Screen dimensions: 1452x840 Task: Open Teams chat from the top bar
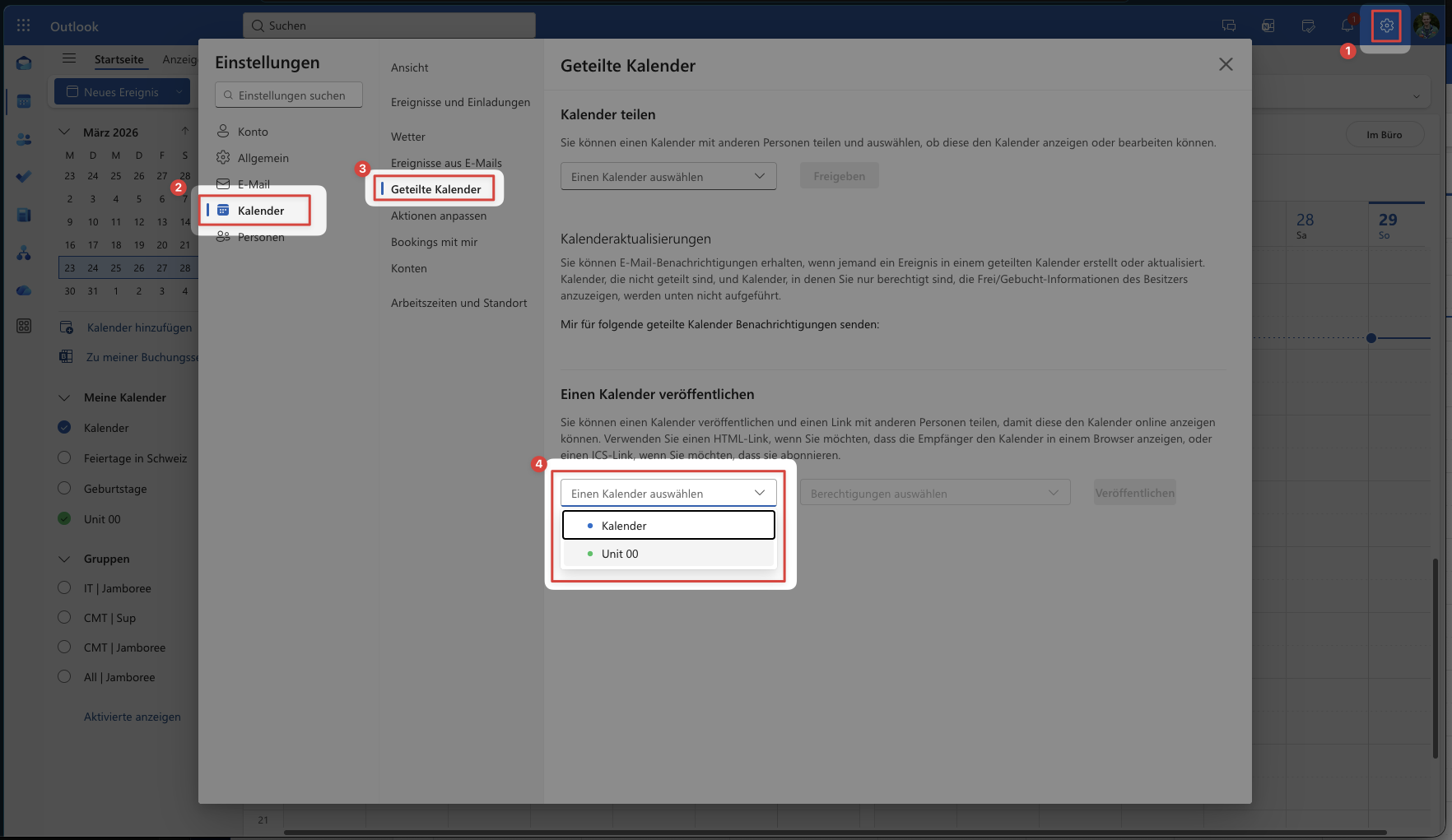point(1229,25)
